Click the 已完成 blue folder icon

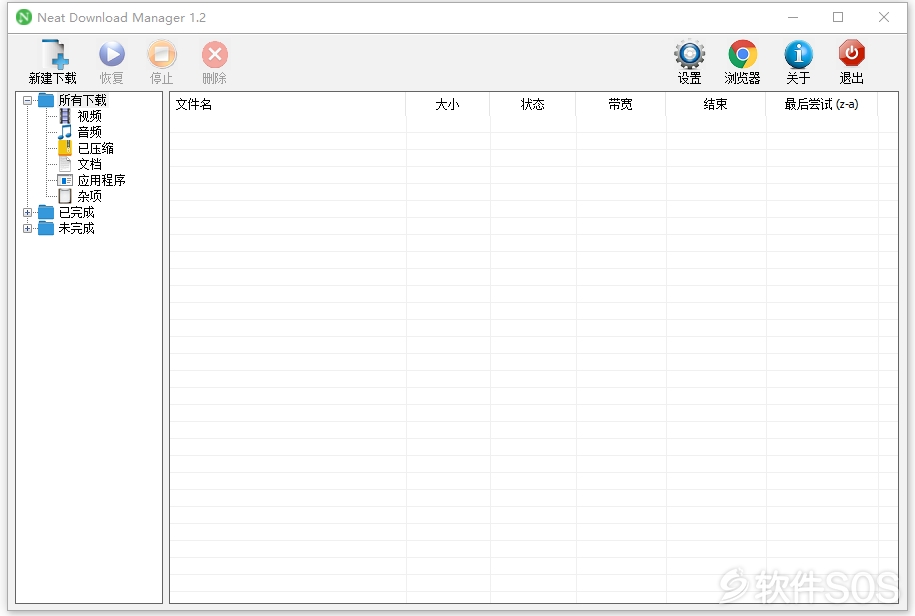pos(46,212)
